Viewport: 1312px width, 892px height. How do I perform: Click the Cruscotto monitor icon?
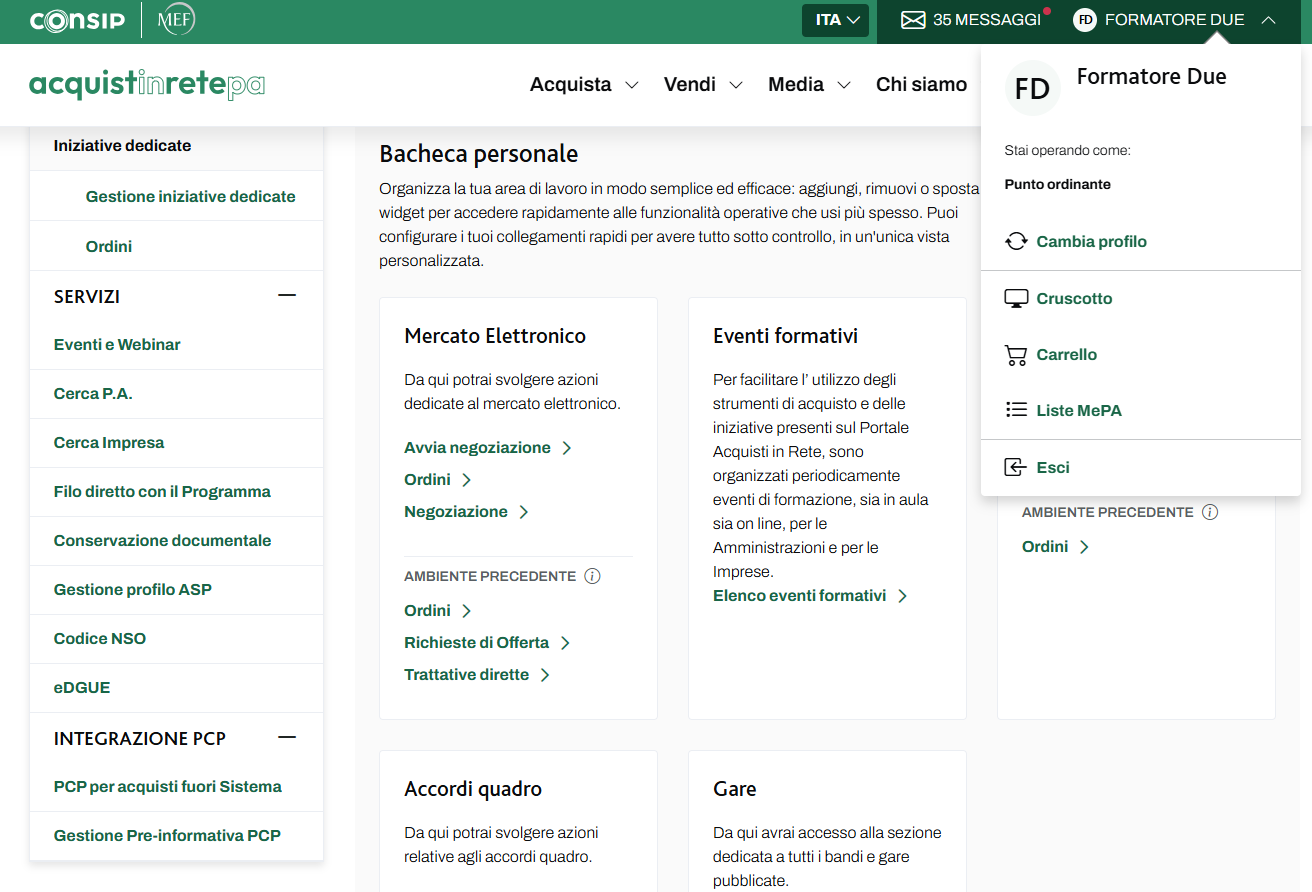(x=1016, y=299)
